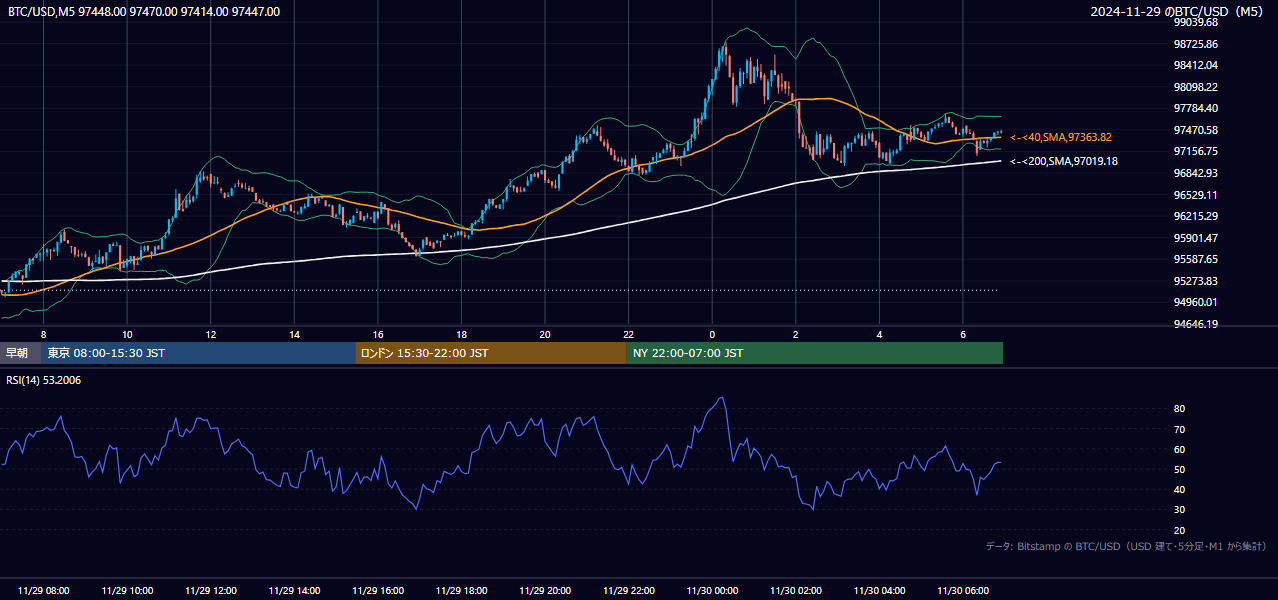The height and width of the screenshot is (600, 1278).
Task: Click price axis label 94960.01
Action: click(x=1196, y=302)
